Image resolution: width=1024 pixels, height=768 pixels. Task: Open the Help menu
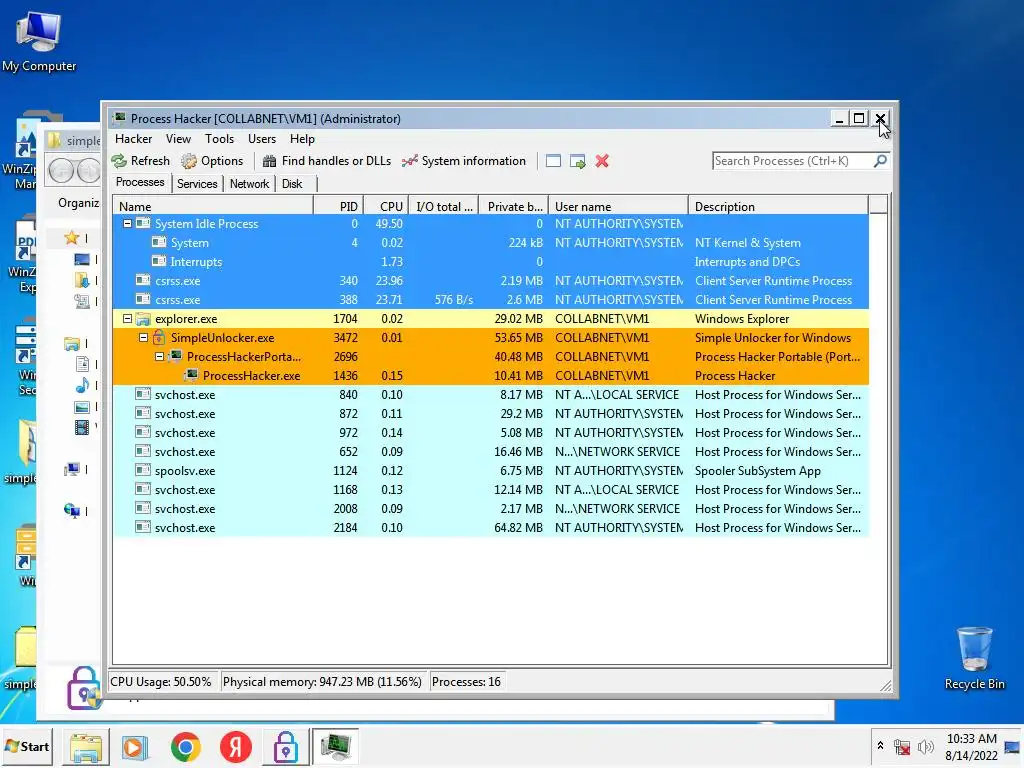click(302, 138)
